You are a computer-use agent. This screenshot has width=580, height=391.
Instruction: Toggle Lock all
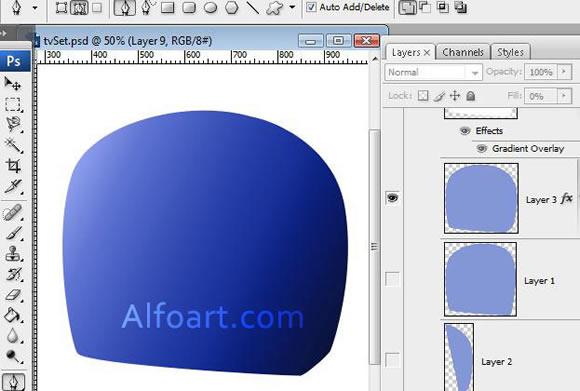pos(471,96)
